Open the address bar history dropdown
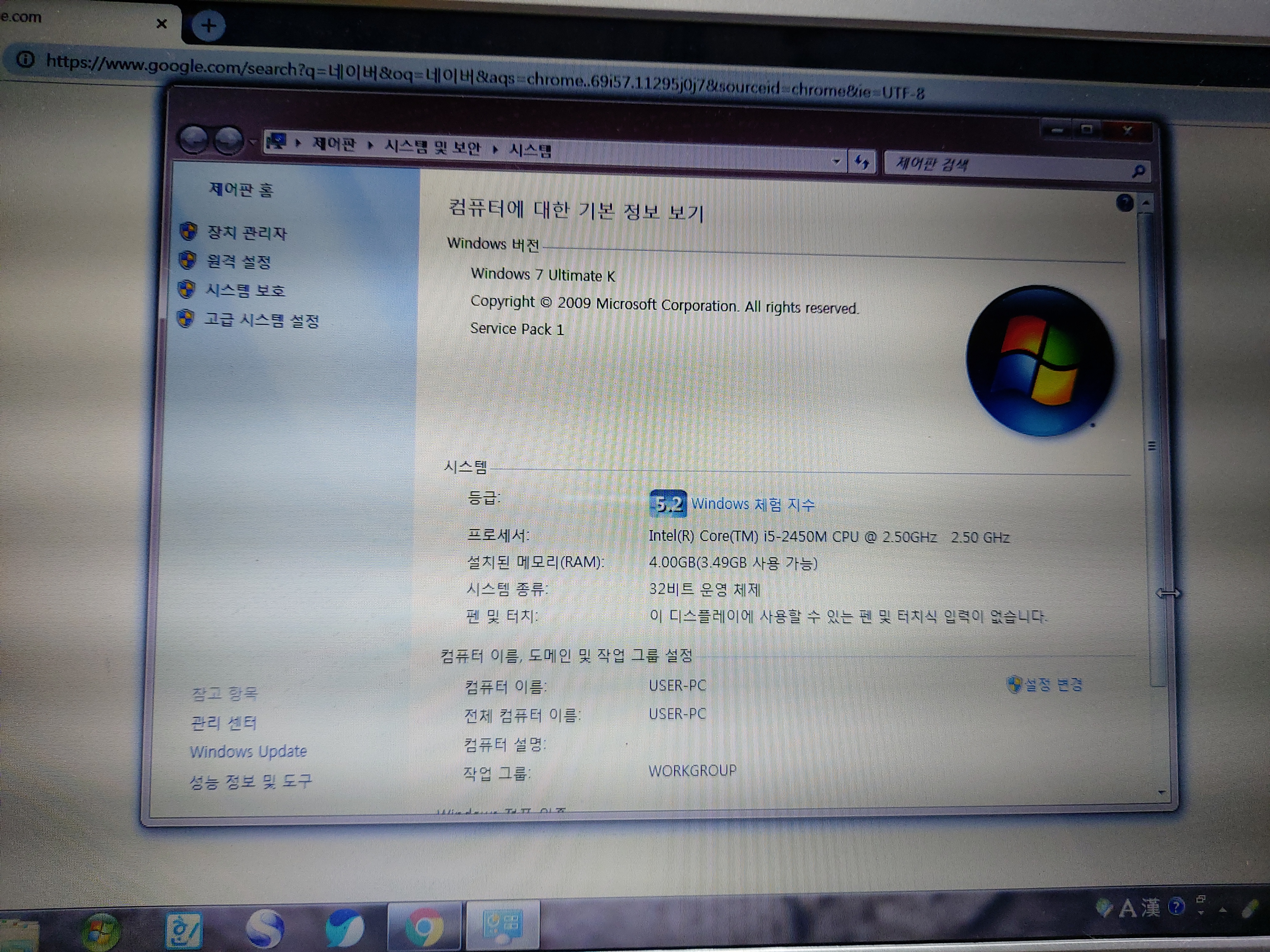Image resolution: width=1270 pixels, height=952 pixels. pyautogui.click(x=836, y=161)
